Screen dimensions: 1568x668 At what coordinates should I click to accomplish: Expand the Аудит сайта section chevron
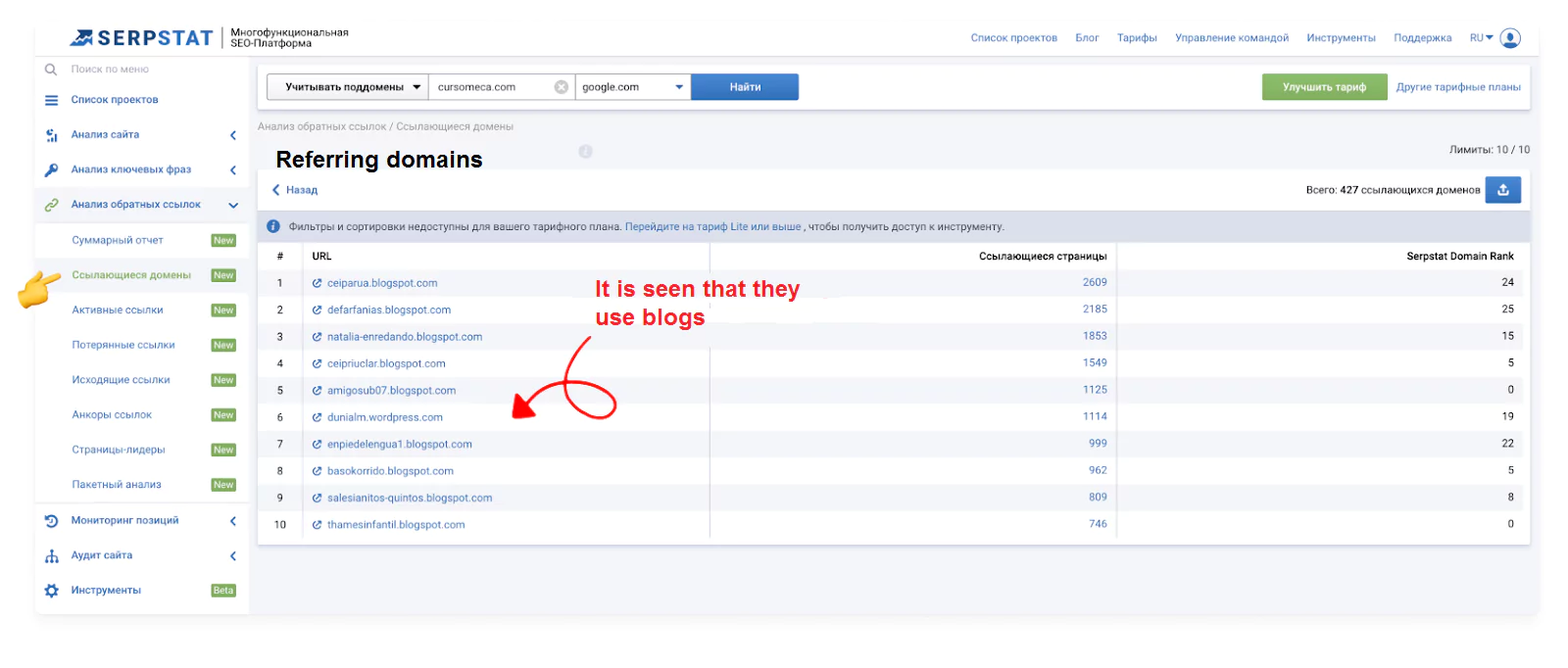pyautogui.click(x=233, y=556)
